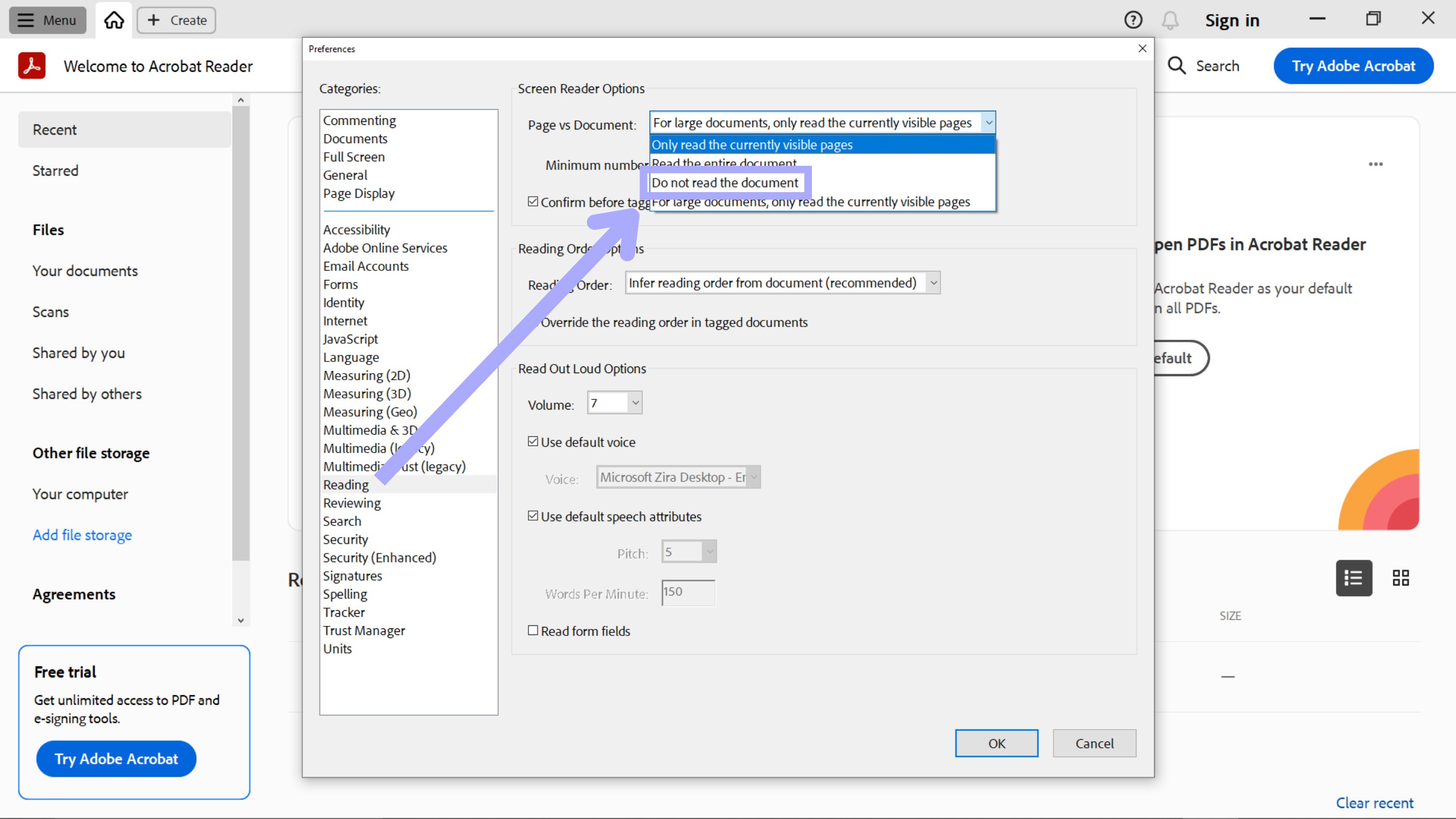Click the Search magnifier icon

pyautogui.click(x=1176, y=66)
